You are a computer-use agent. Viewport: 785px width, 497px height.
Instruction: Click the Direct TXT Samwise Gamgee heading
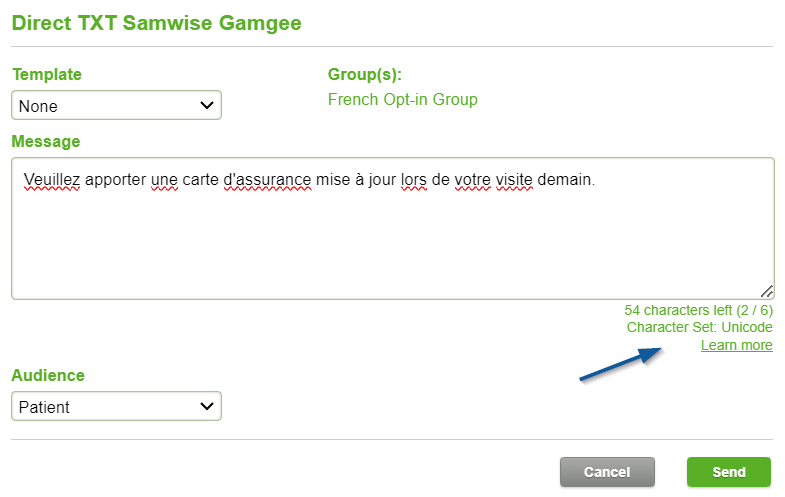pyautogui.click(x=157, y=23)
